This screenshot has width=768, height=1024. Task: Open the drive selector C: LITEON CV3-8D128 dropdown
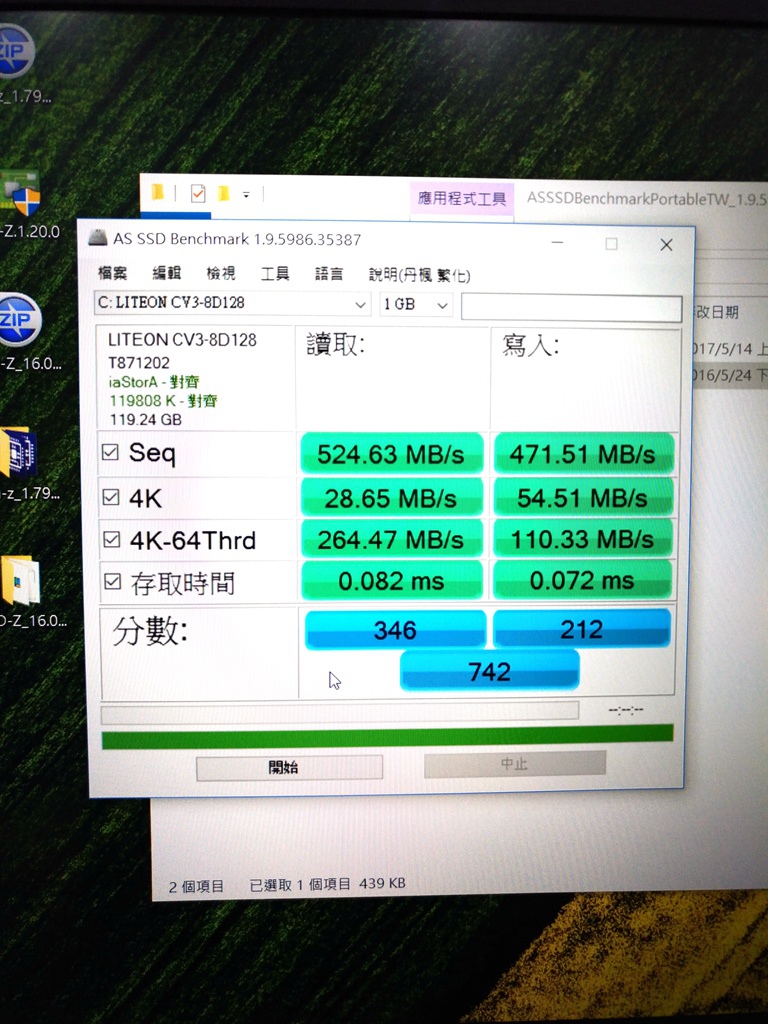[232, 303]
